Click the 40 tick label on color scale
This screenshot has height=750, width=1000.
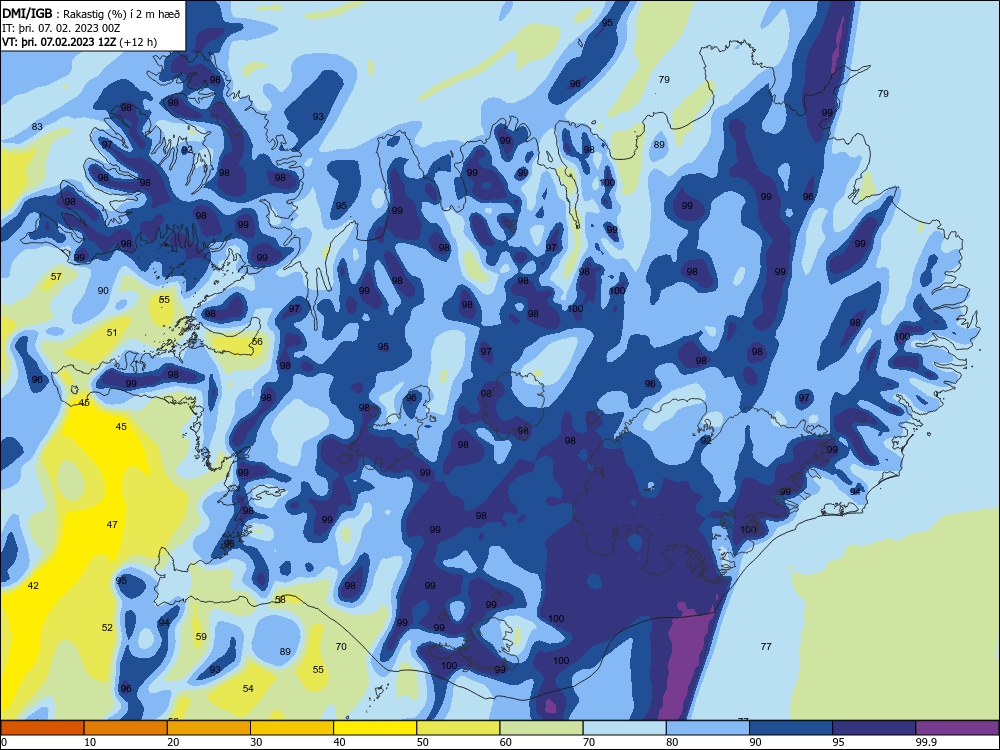coord(339,742)
